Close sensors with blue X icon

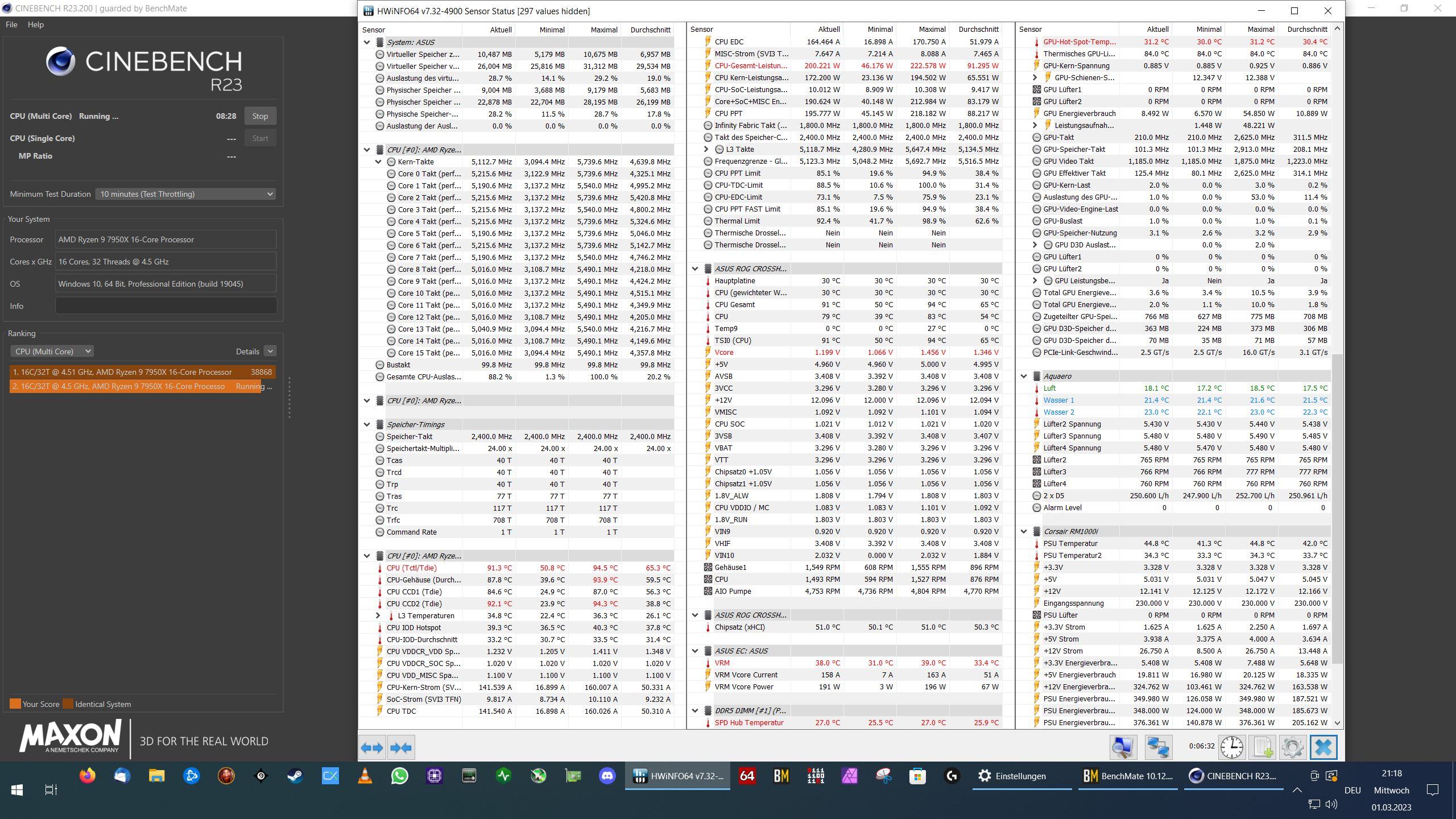(x=1323, y=747)
